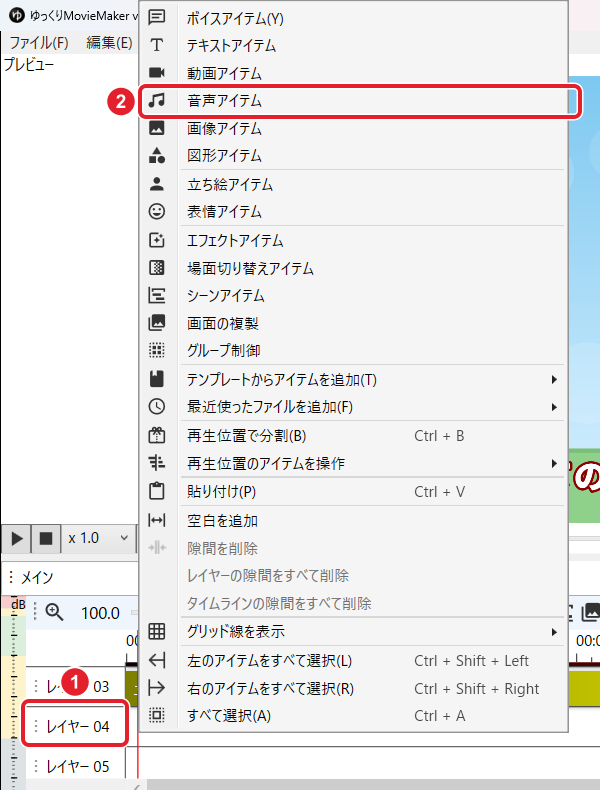Click the dB audio level meter
Screen dimensions: 600x790
click(14, 693)
